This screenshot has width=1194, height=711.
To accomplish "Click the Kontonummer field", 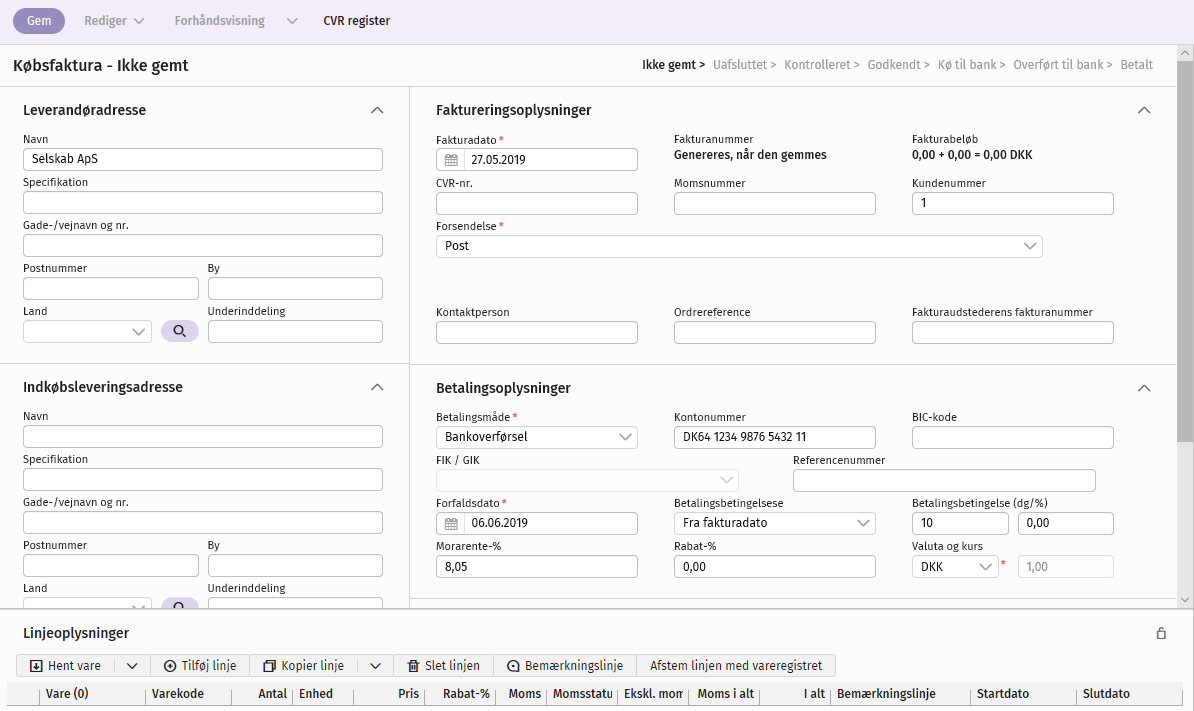I will coord(774,438).
